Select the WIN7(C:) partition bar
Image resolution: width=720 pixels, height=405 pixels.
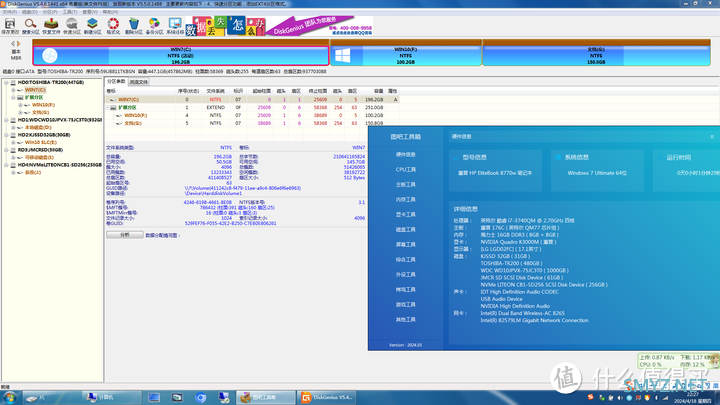[x=181, y=55]
